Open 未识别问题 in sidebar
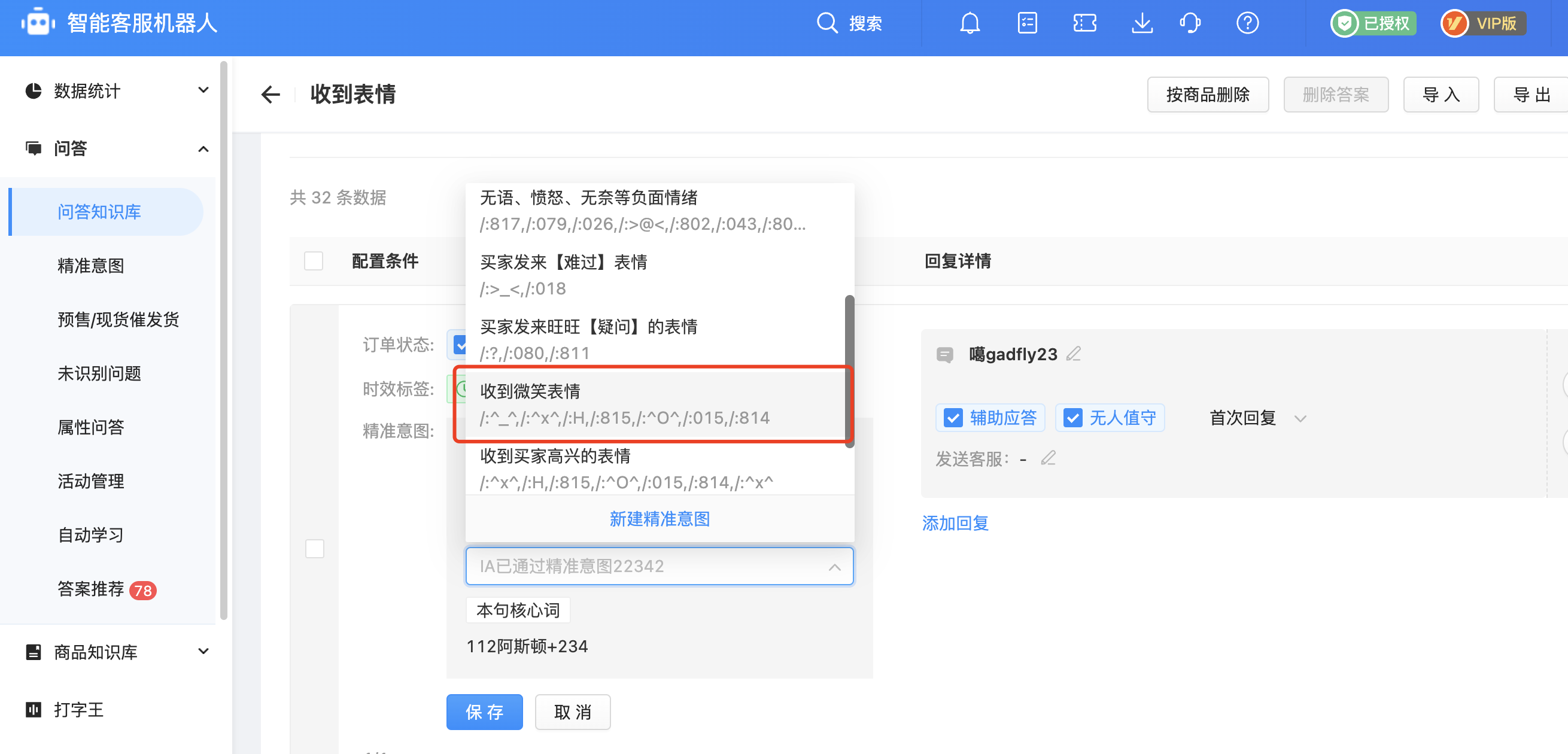Image resolution: width=1568 pixels, height=754 pixels. click(99, 373)
